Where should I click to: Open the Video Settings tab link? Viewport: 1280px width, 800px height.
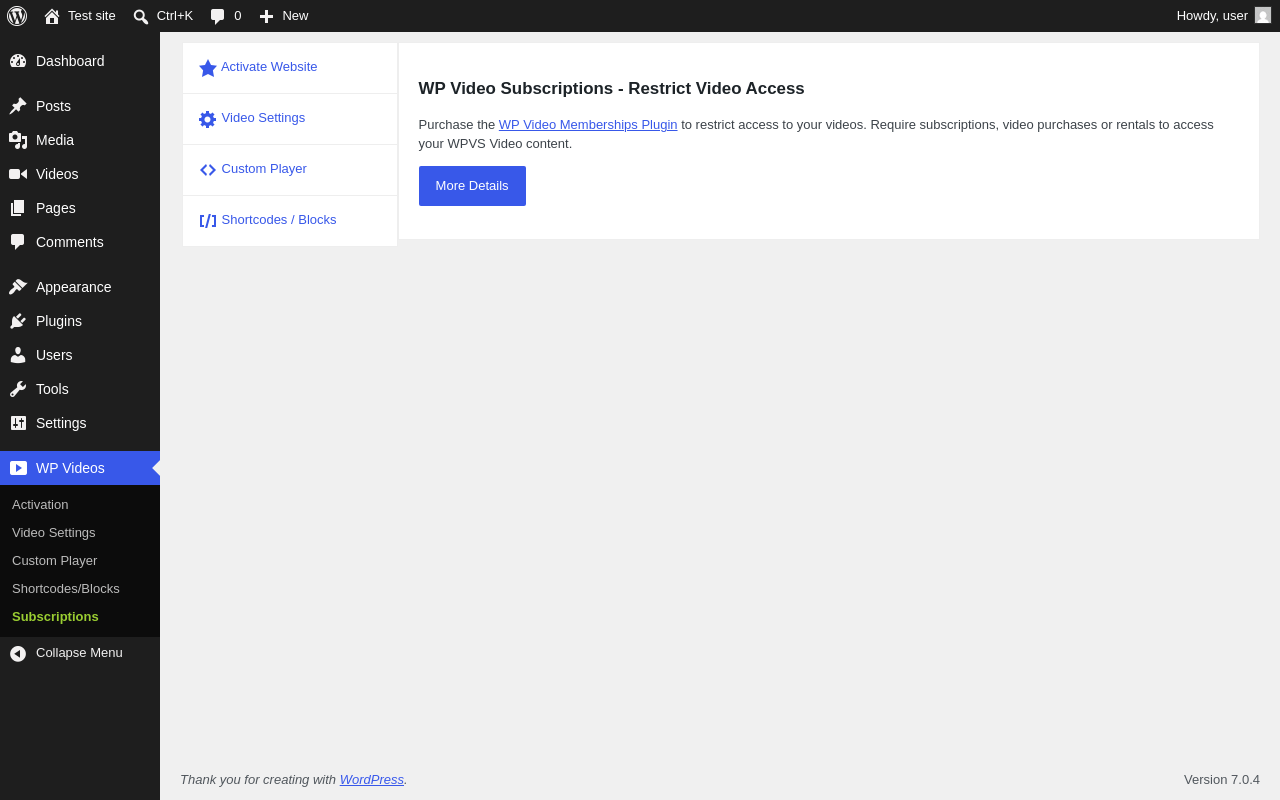tap(263, 118)
